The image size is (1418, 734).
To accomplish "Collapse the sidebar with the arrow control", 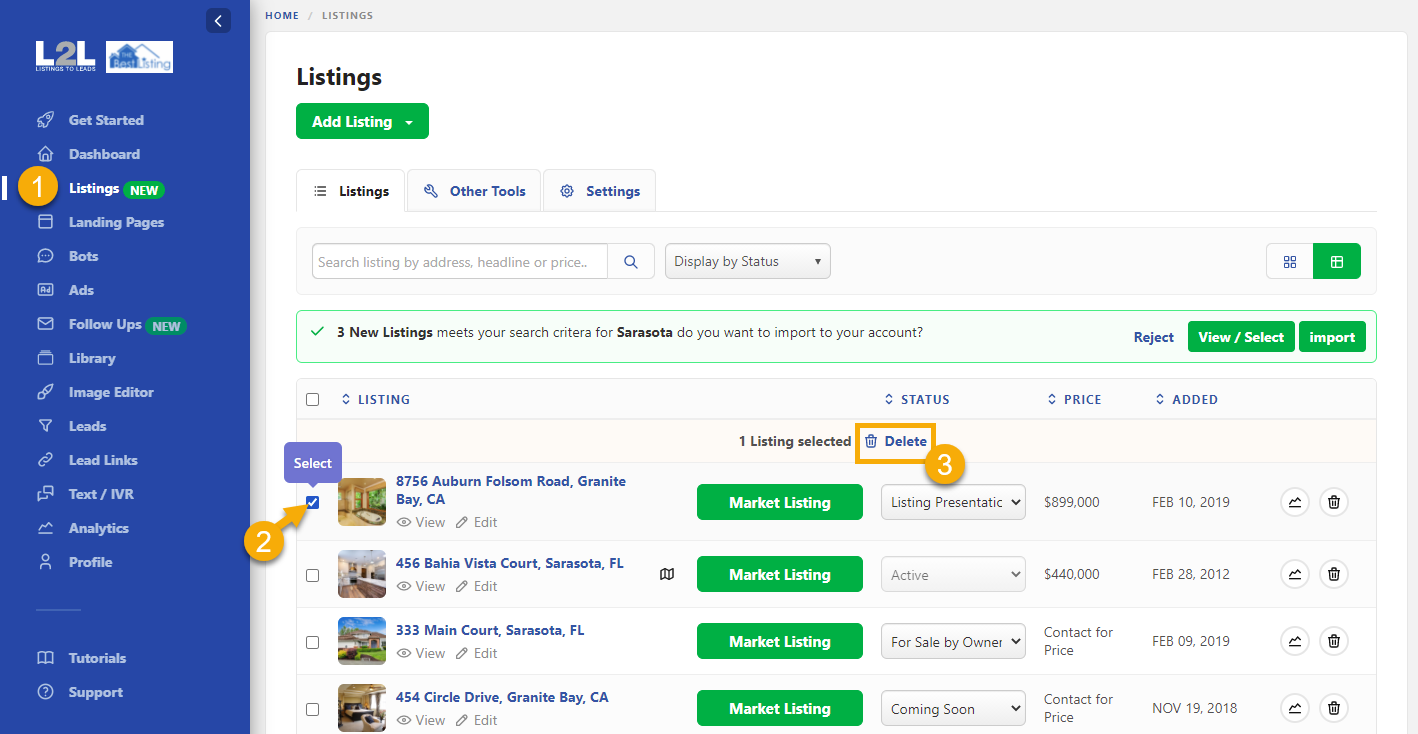I will point(218,20).
